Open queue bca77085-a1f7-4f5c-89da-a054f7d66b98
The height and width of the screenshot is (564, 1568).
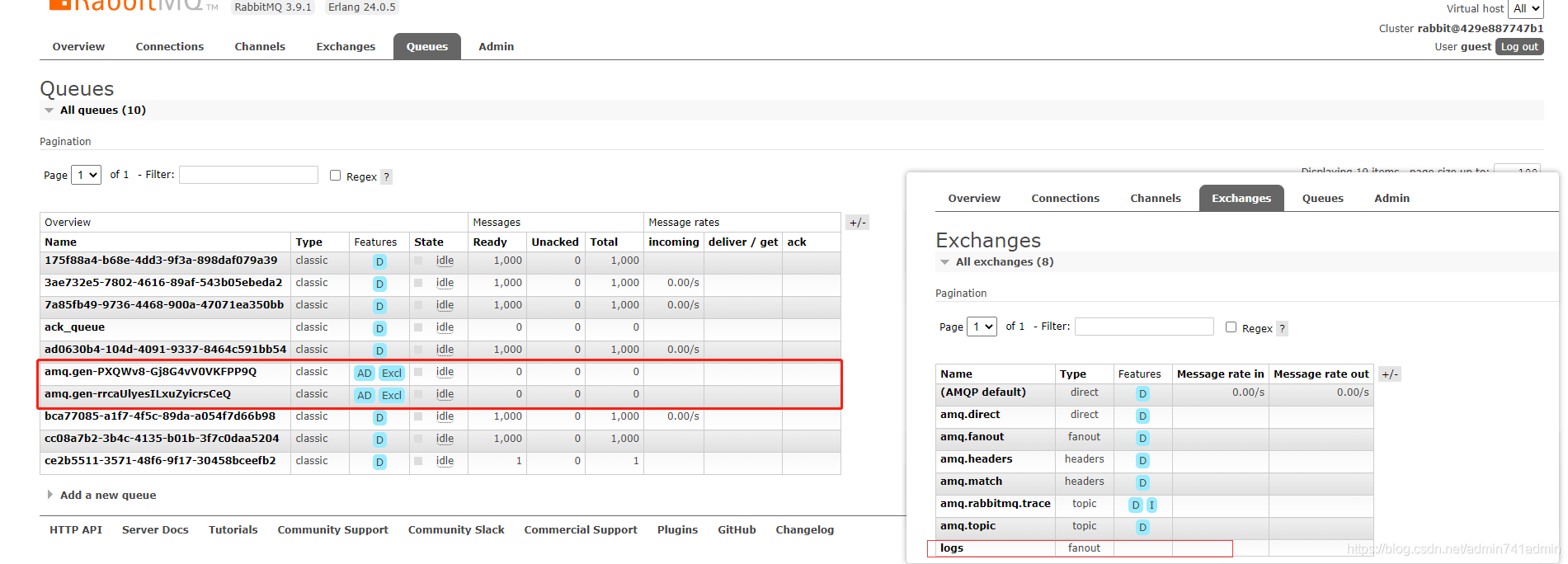click(160, 416)
